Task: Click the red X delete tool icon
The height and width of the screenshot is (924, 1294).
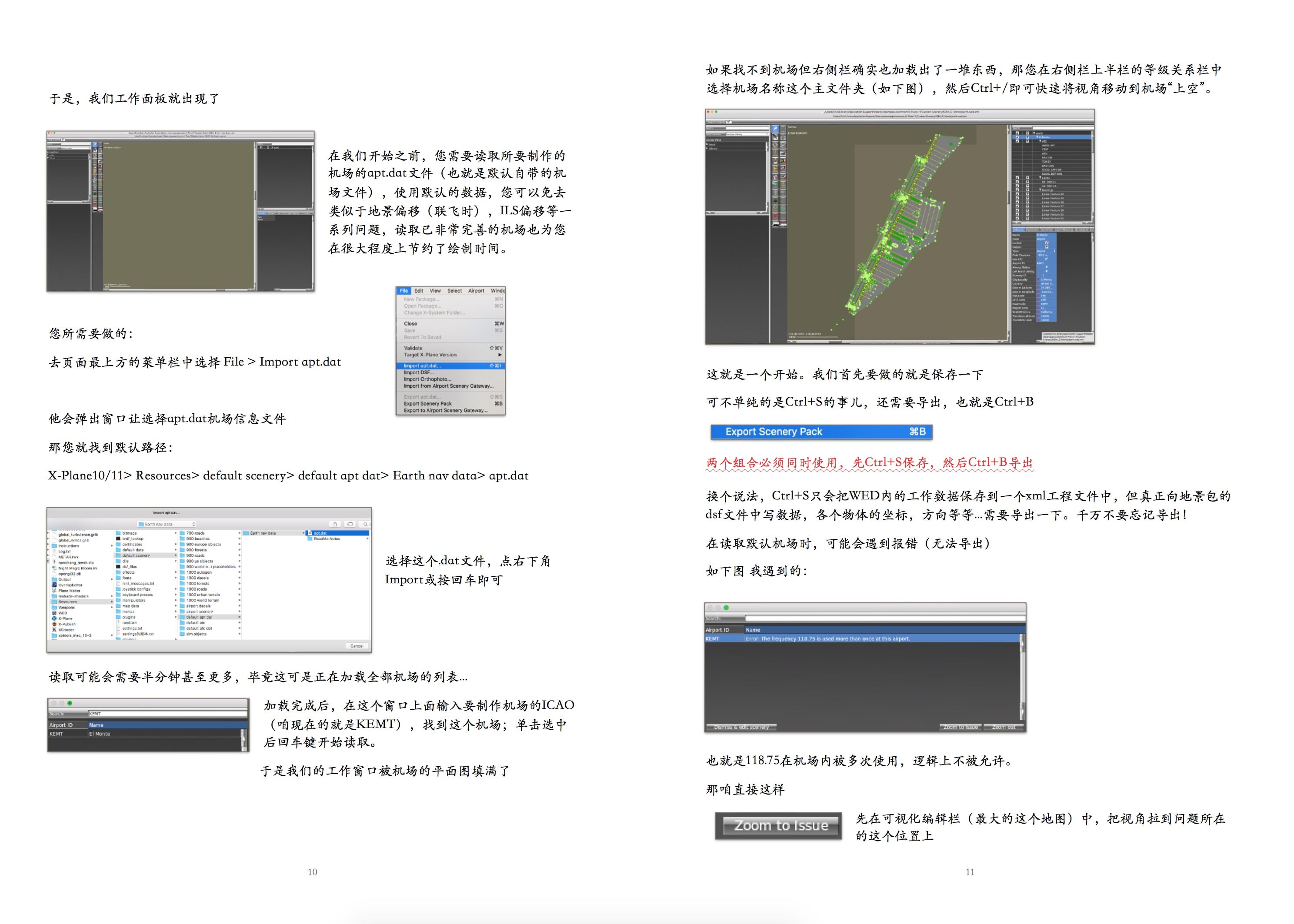Action: (775, 216)
